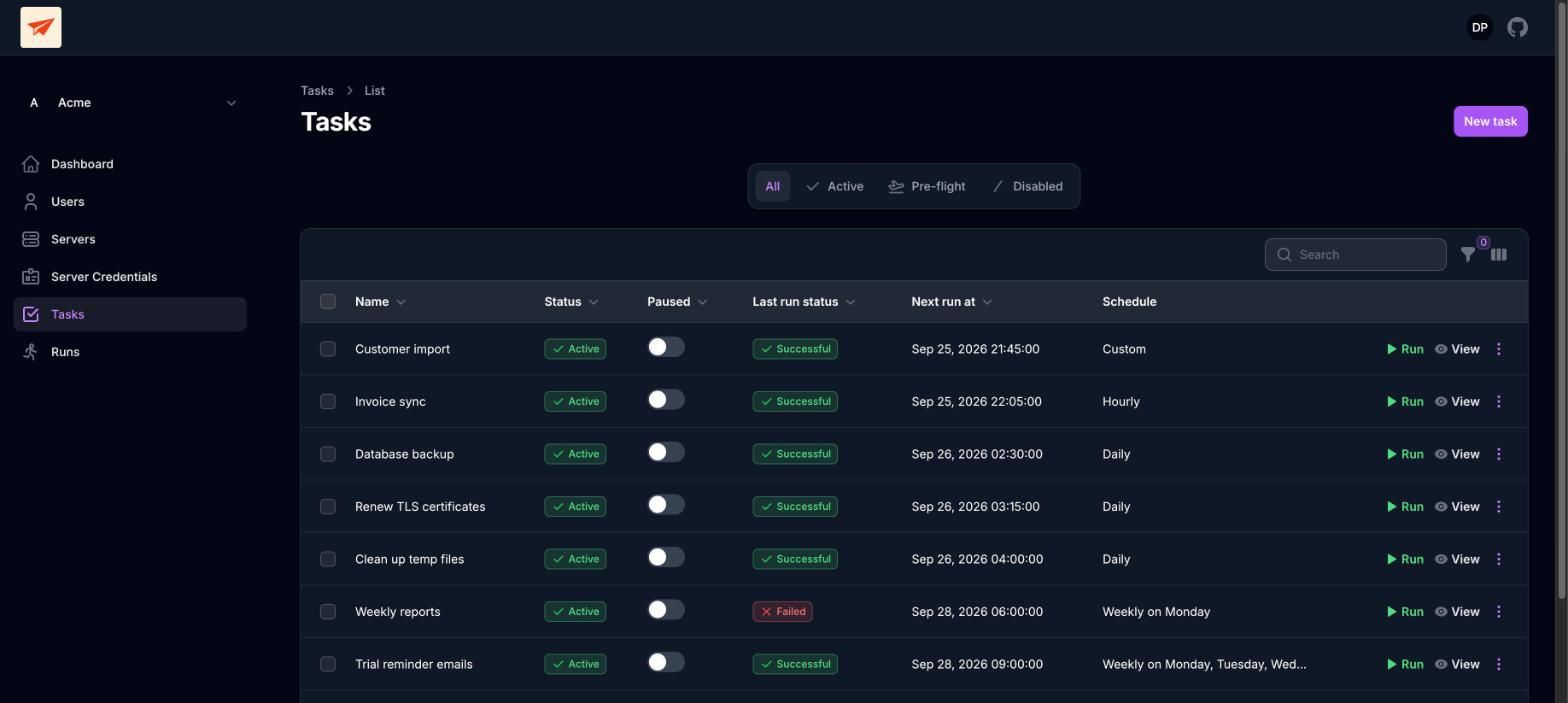Screen dimensions: 1568x703
Task: View the Renew TLS certificates task
Action: pos(1457,507)
